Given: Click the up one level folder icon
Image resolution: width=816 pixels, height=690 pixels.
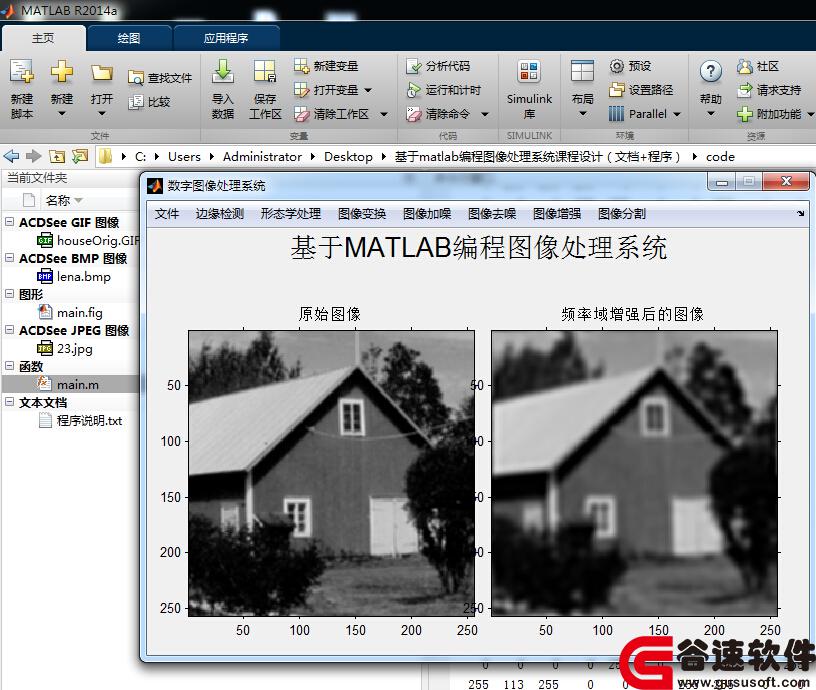Looking at the screenshot, I should [x=57, y=156].
